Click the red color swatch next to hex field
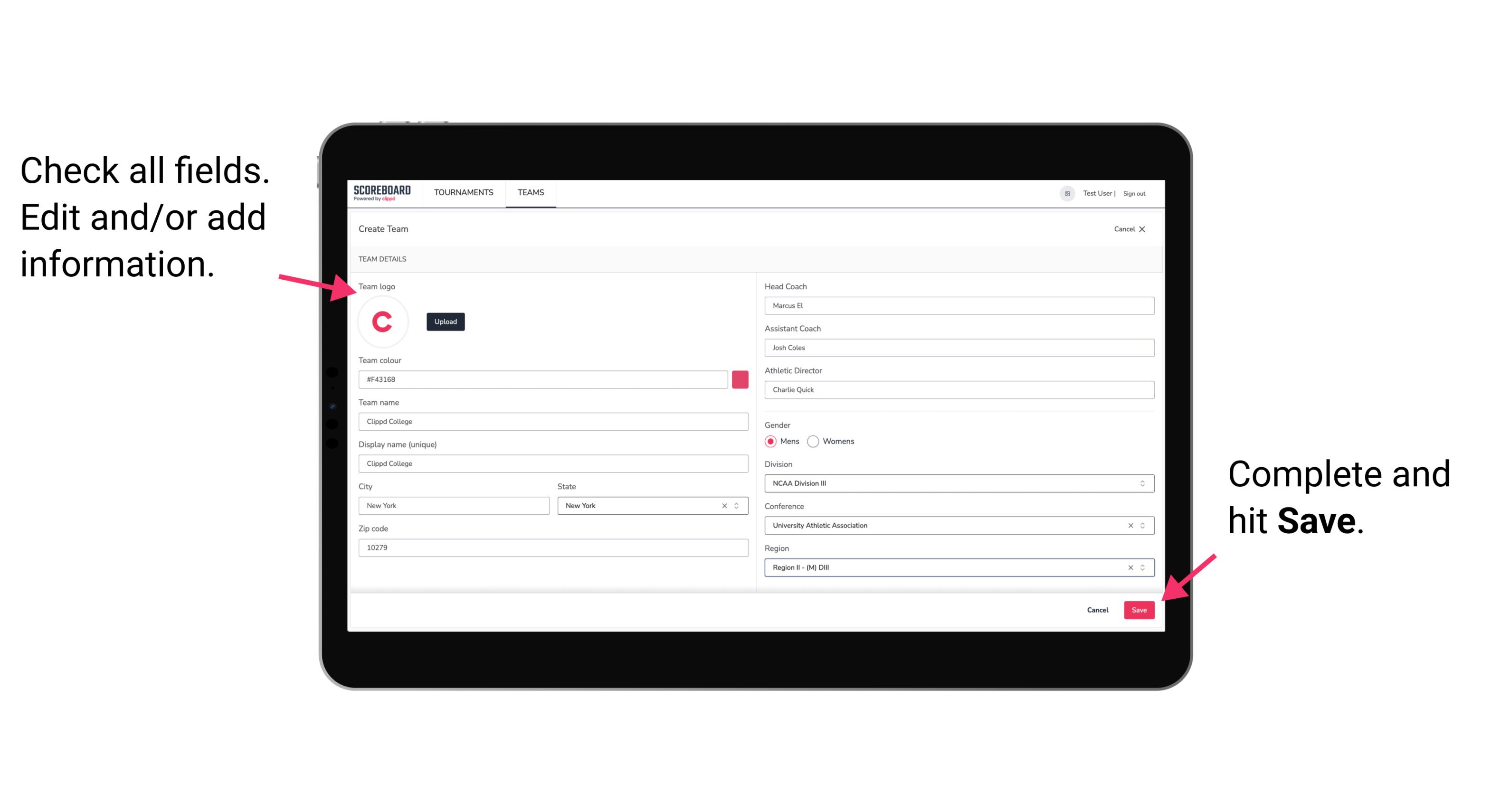Image resolution: width=1510 pixels, height=812 pixels. click(739, 379)
